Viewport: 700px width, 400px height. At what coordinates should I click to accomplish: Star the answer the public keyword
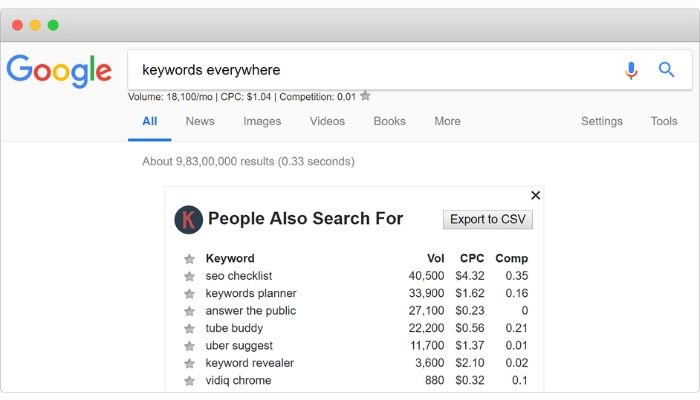pos(189,311)
